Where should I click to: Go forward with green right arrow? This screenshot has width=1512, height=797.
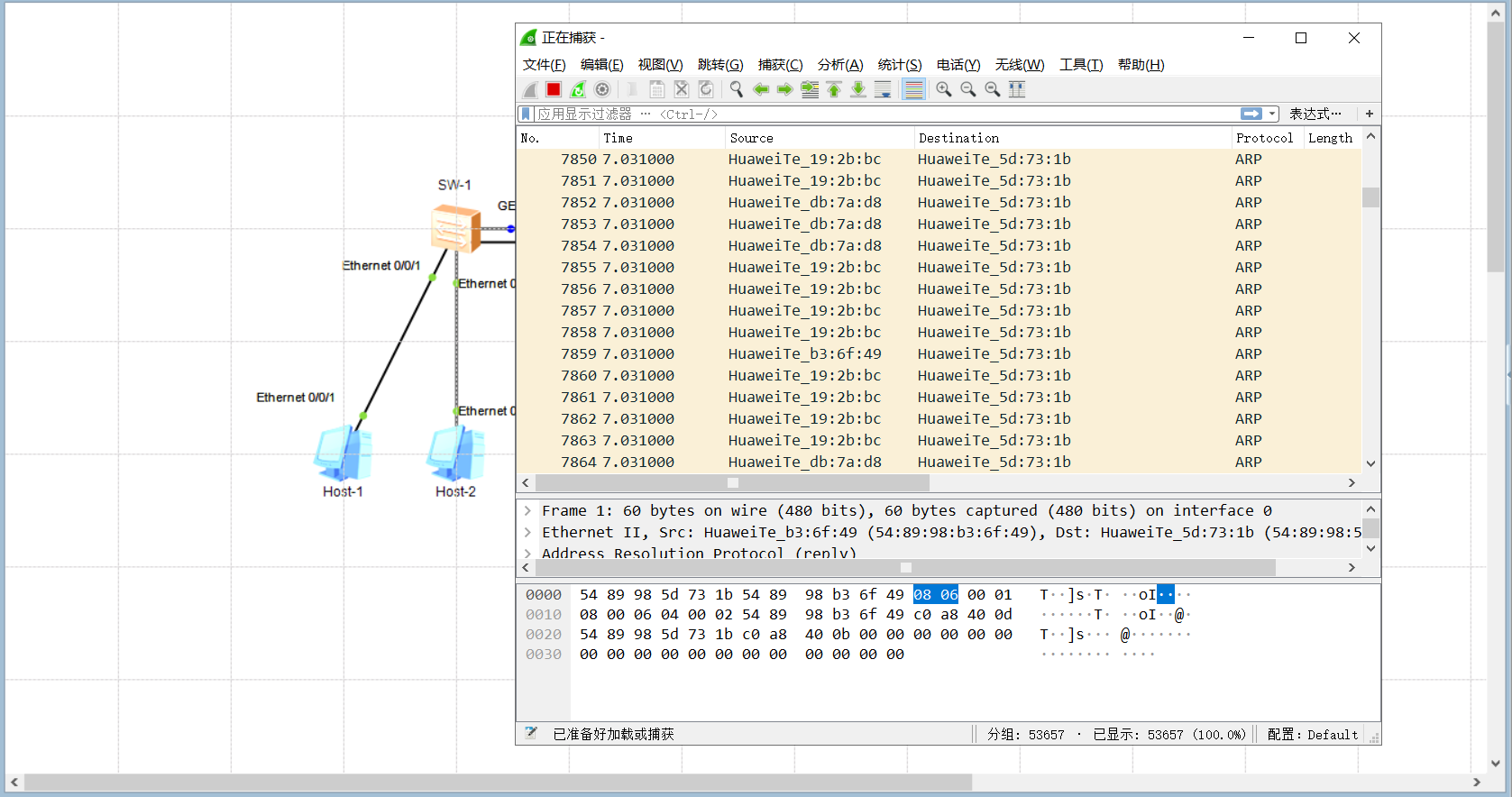[785, 89]
